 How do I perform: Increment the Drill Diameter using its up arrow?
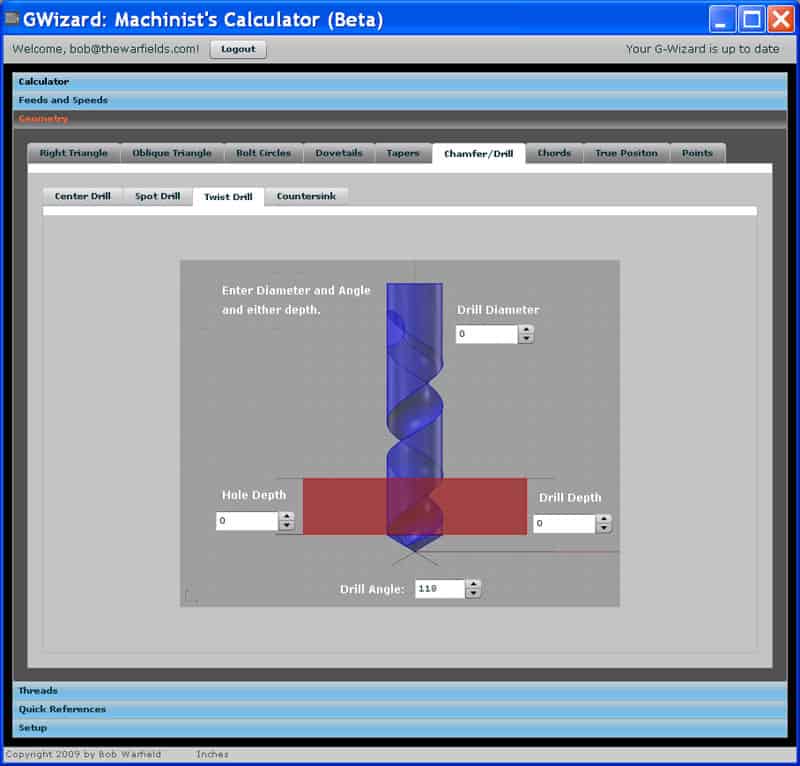tap(527, 330)
